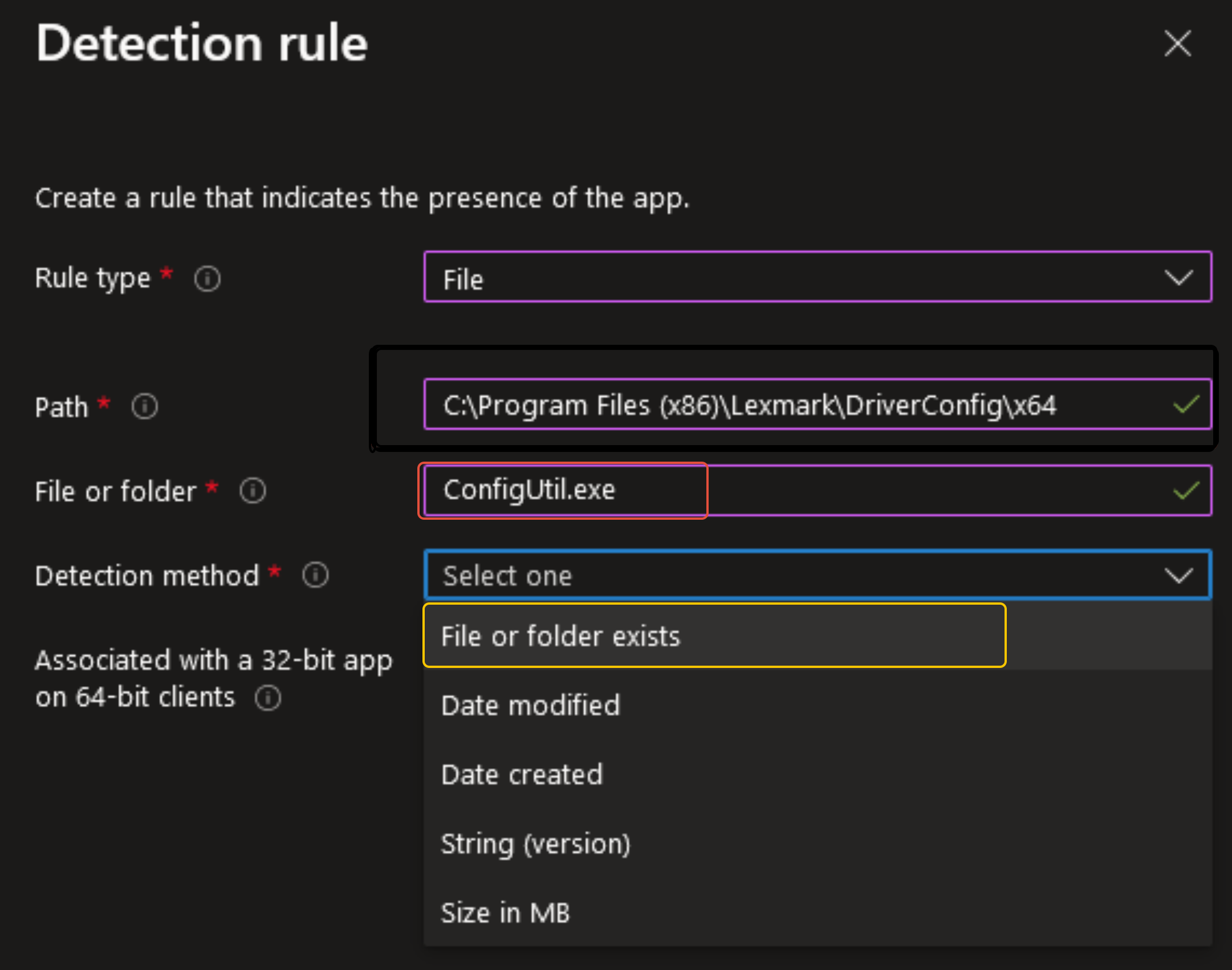This screenshot has height=970, width=1232.
Task: Close the Detection rule panel
Action: [1177, 44]
